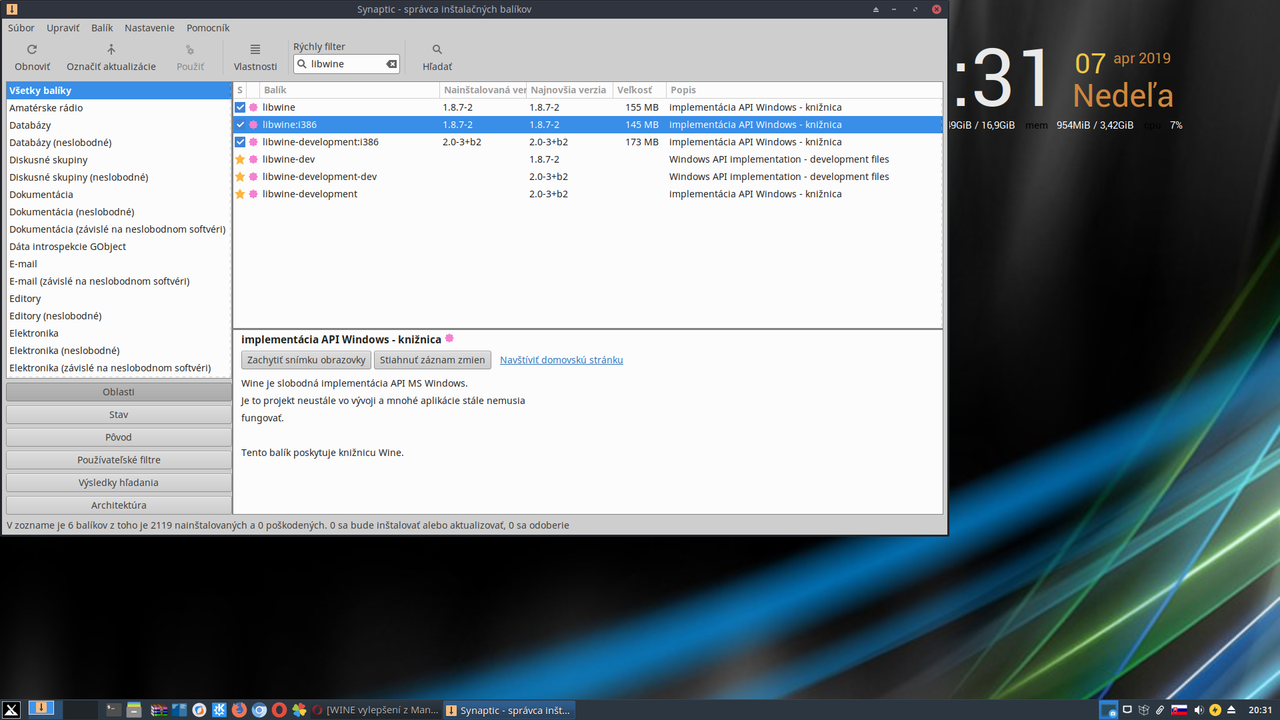Sort by the S status column header
The image size is (1280, 720).
tap(240, 90)
